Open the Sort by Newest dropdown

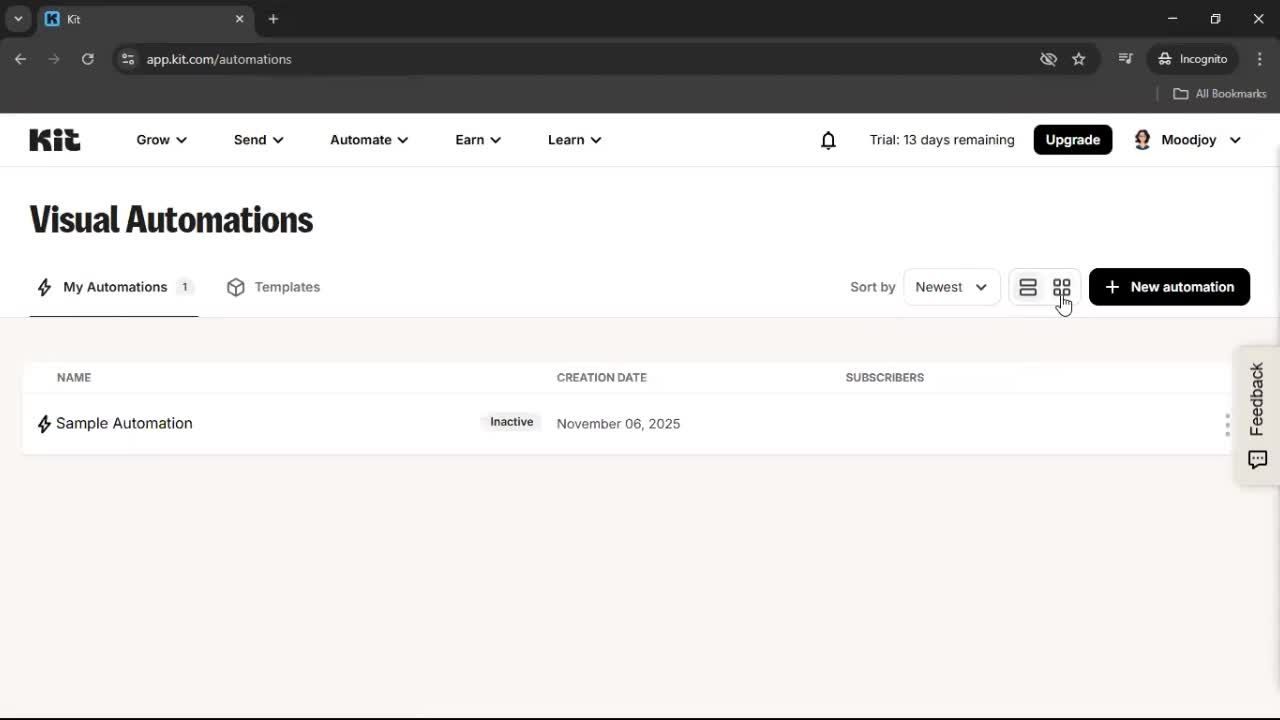pos(950,287)
